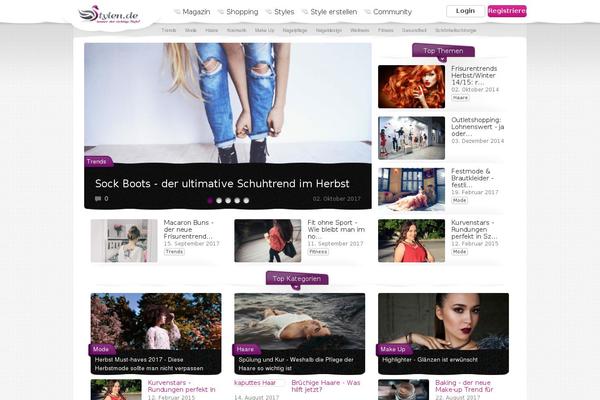Image resolution: width=600 pixels, height=400 pixels.
Task: Click the Trends badge on main slider
Action: [x=97, y=161]
